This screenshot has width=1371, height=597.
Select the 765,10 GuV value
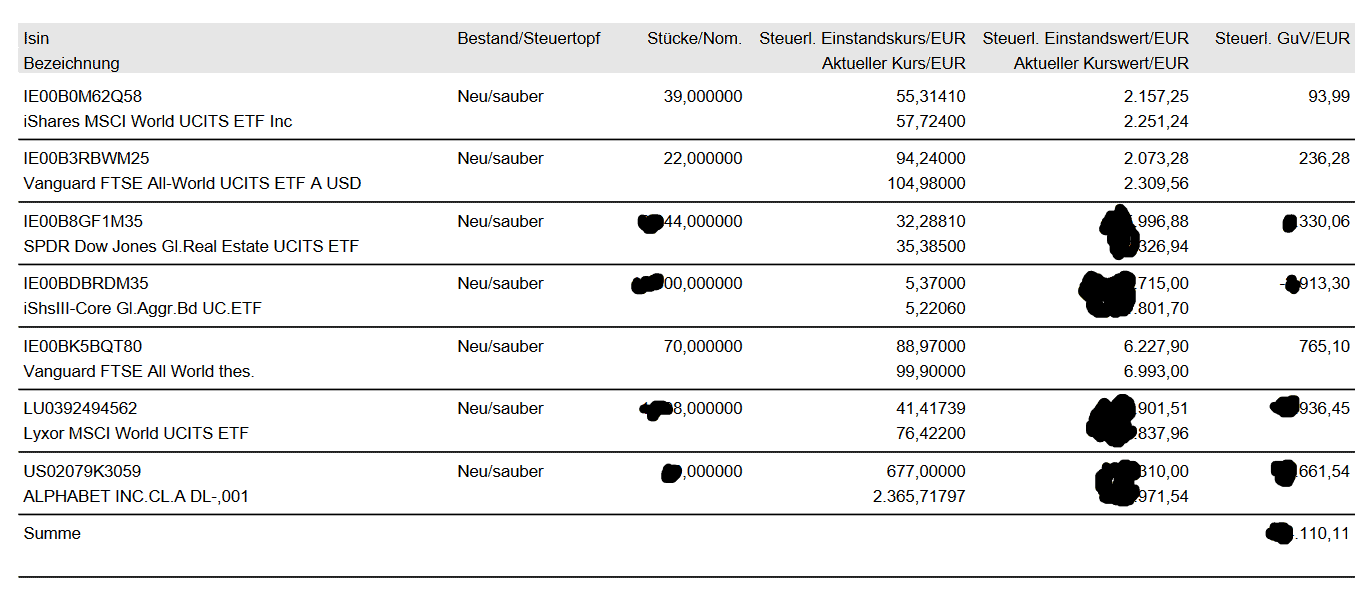(x=1324, y=346)
